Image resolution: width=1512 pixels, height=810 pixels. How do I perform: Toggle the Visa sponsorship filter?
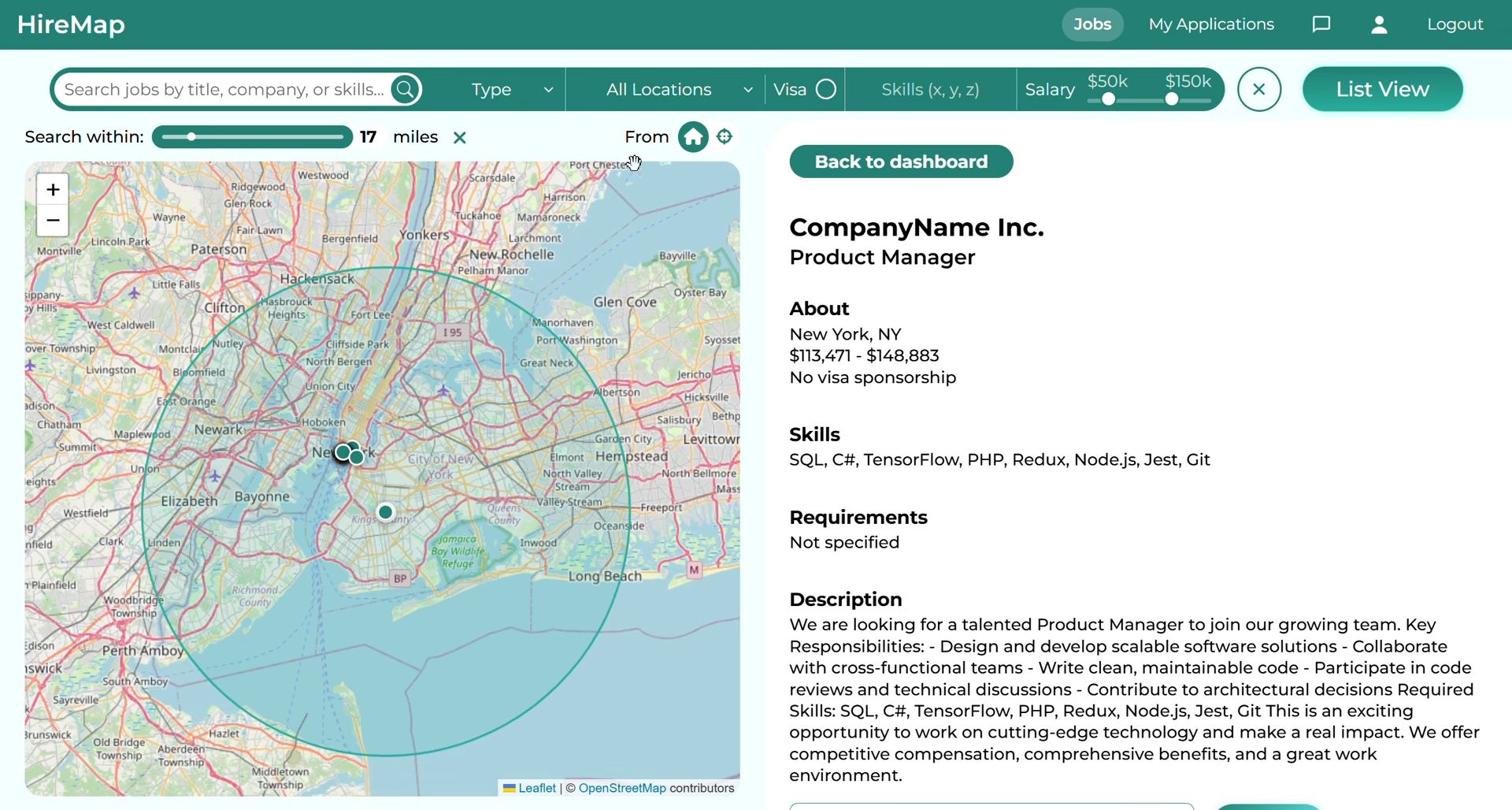click(x=826, y=89)
